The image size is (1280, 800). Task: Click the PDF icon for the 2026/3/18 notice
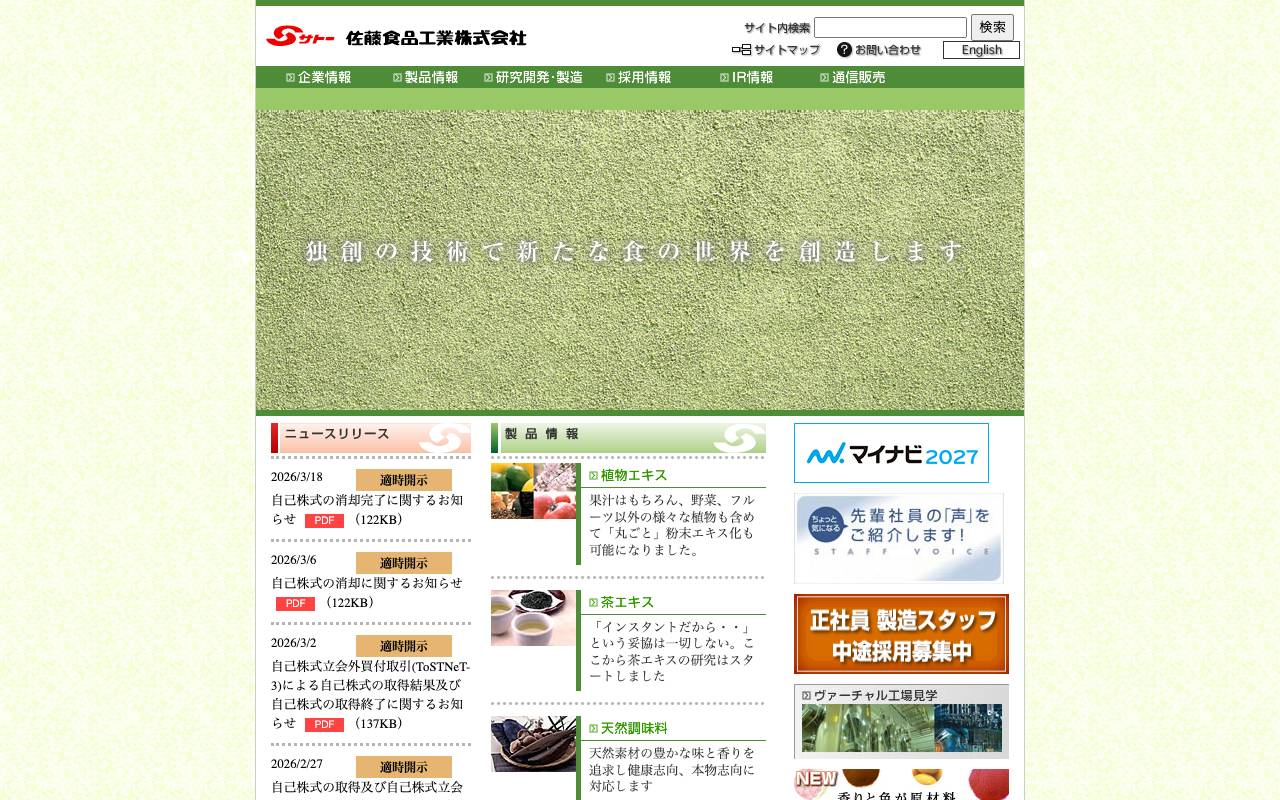(x=323, y=520)
